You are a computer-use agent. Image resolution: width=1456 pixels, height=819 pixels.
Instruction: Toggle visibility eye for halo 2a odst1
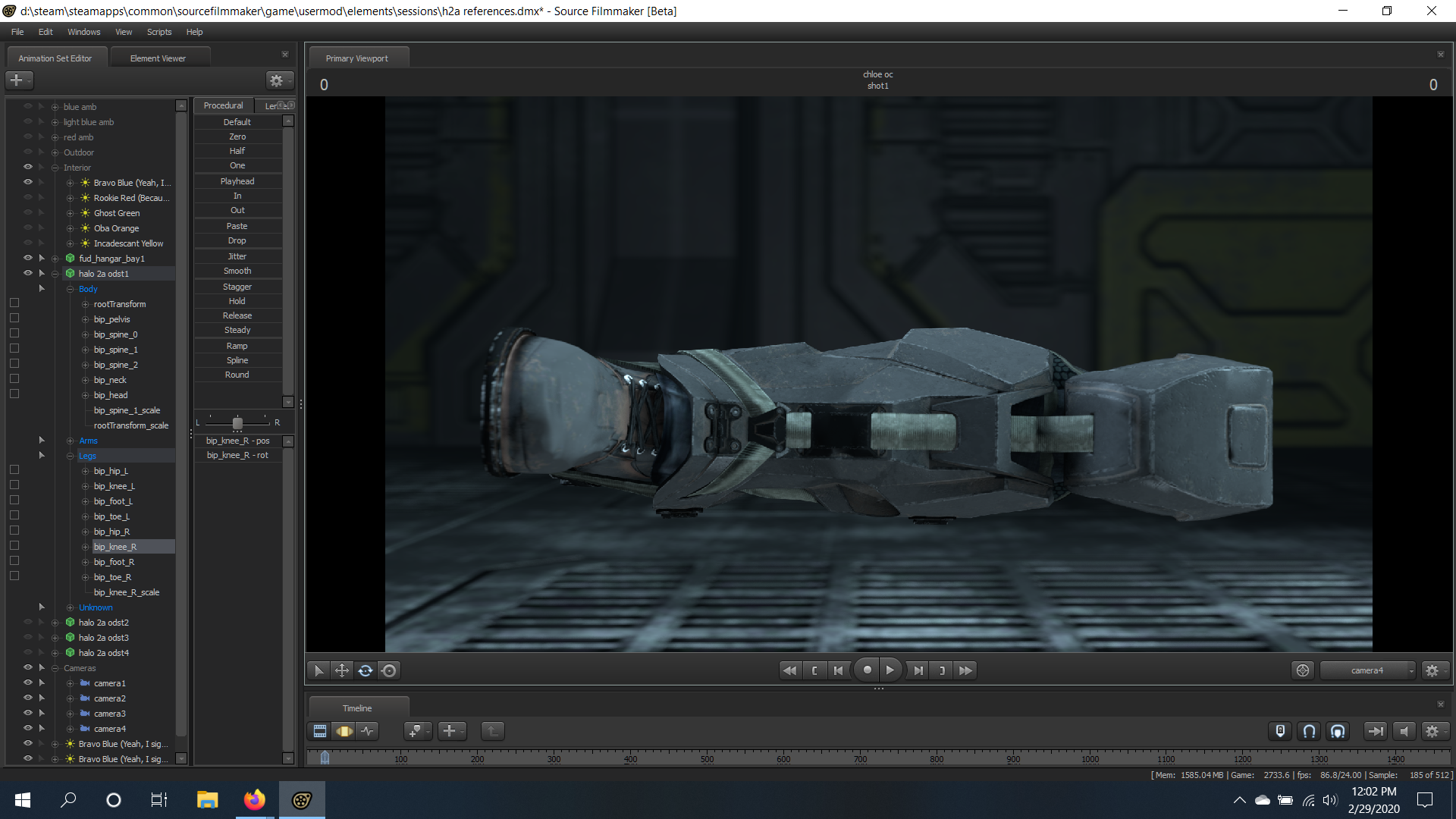28,273
